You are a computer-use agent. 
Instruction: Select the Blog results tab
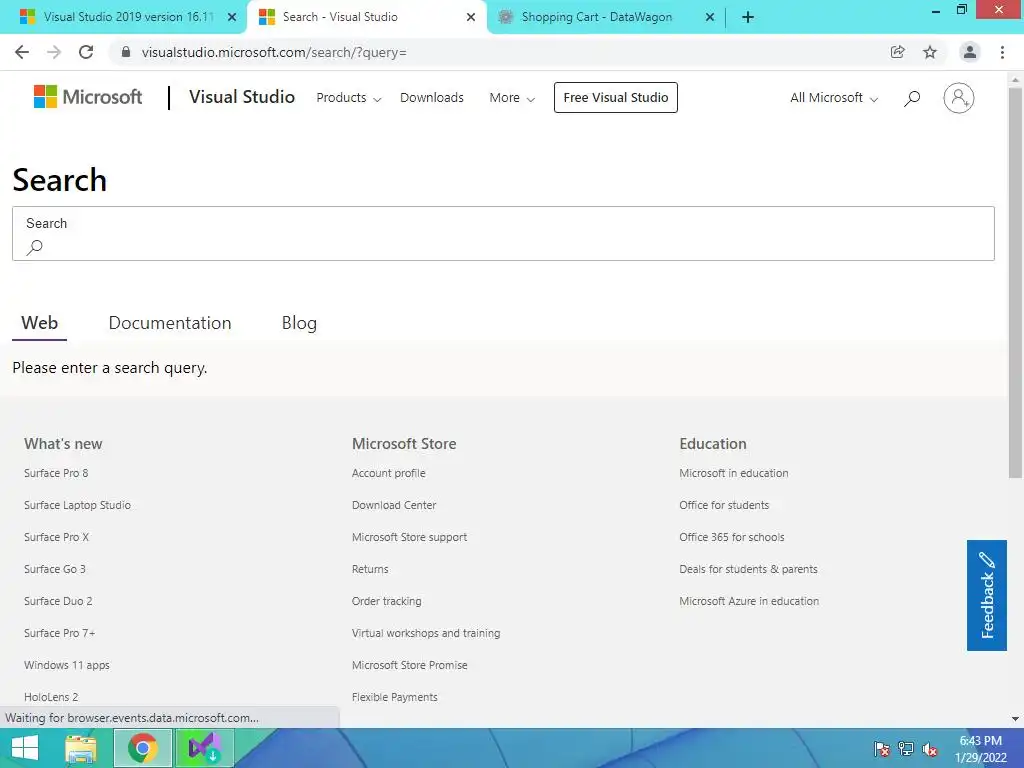pyautogui.click(x=299, y=323)
